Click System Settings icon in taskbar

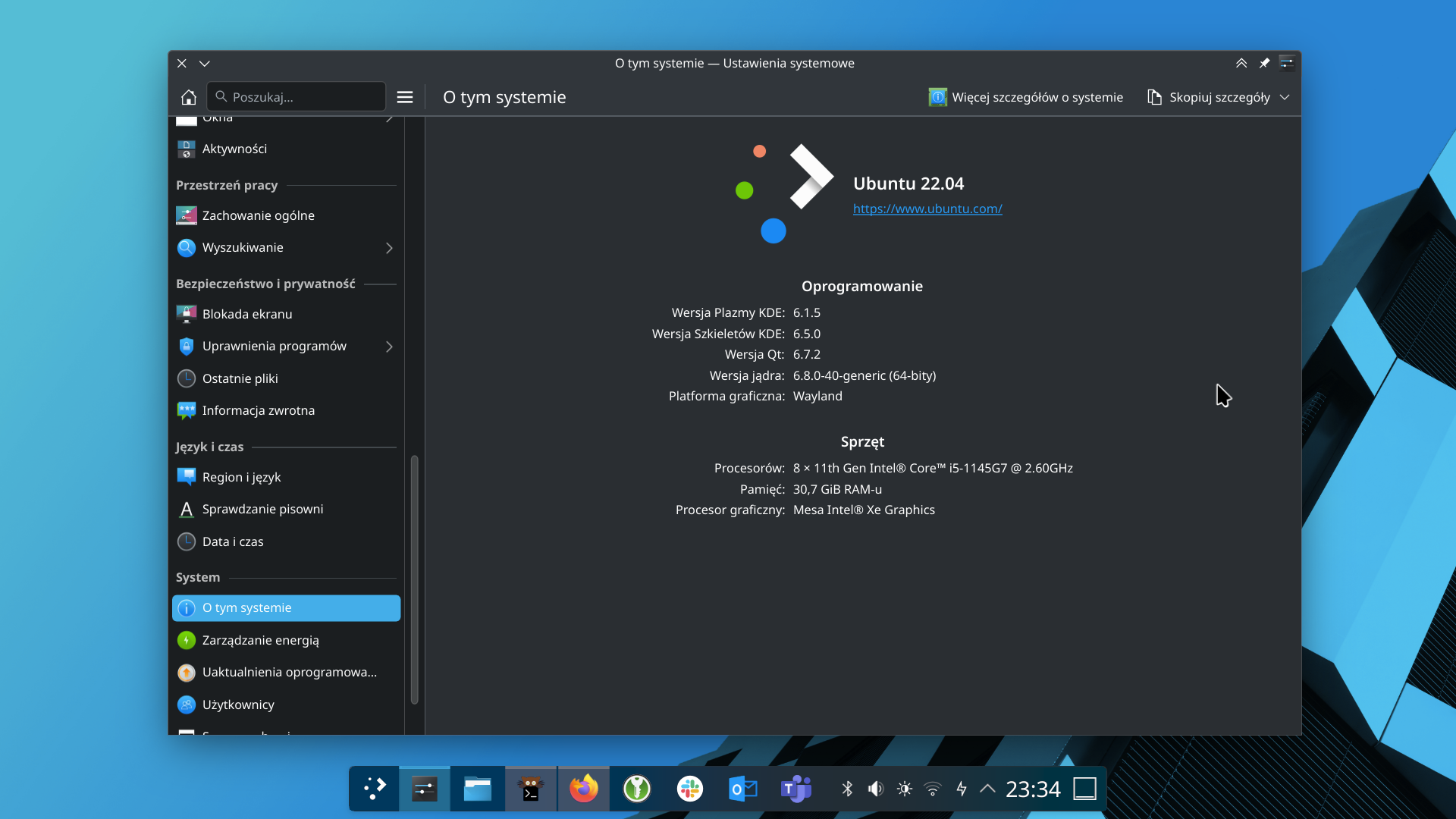point(425,789)
